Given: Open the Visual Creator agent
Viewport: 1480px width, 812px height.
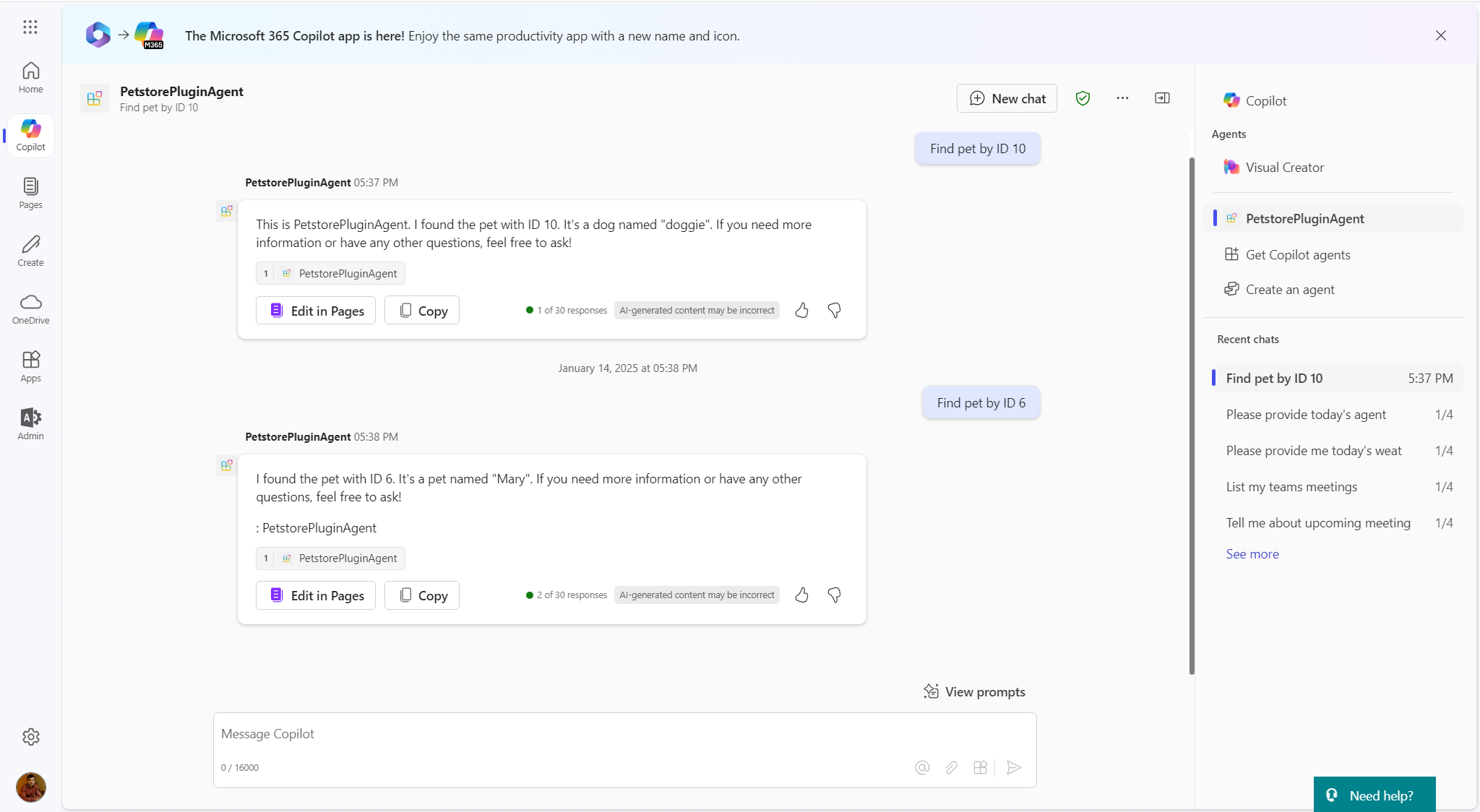Looking at the screenshot, I should click(1285, 167).
